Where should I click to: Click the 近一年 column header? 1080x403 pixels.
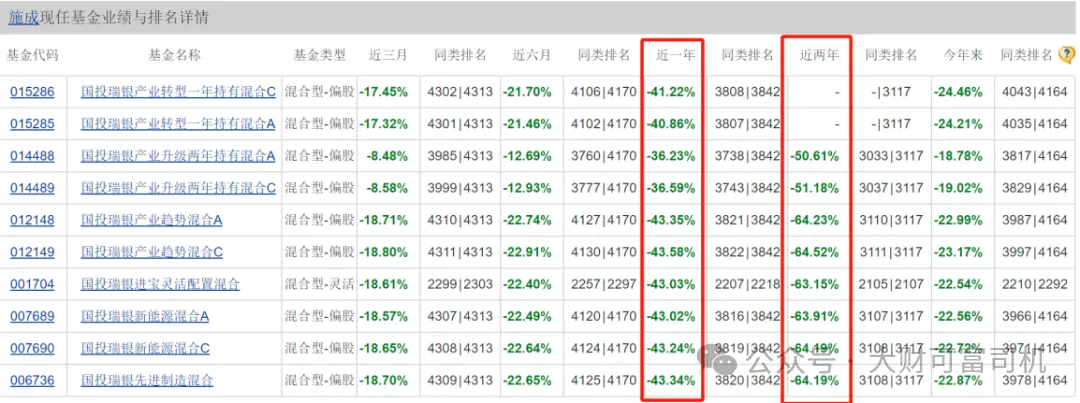pyautogui.click(x=675, y=56)
